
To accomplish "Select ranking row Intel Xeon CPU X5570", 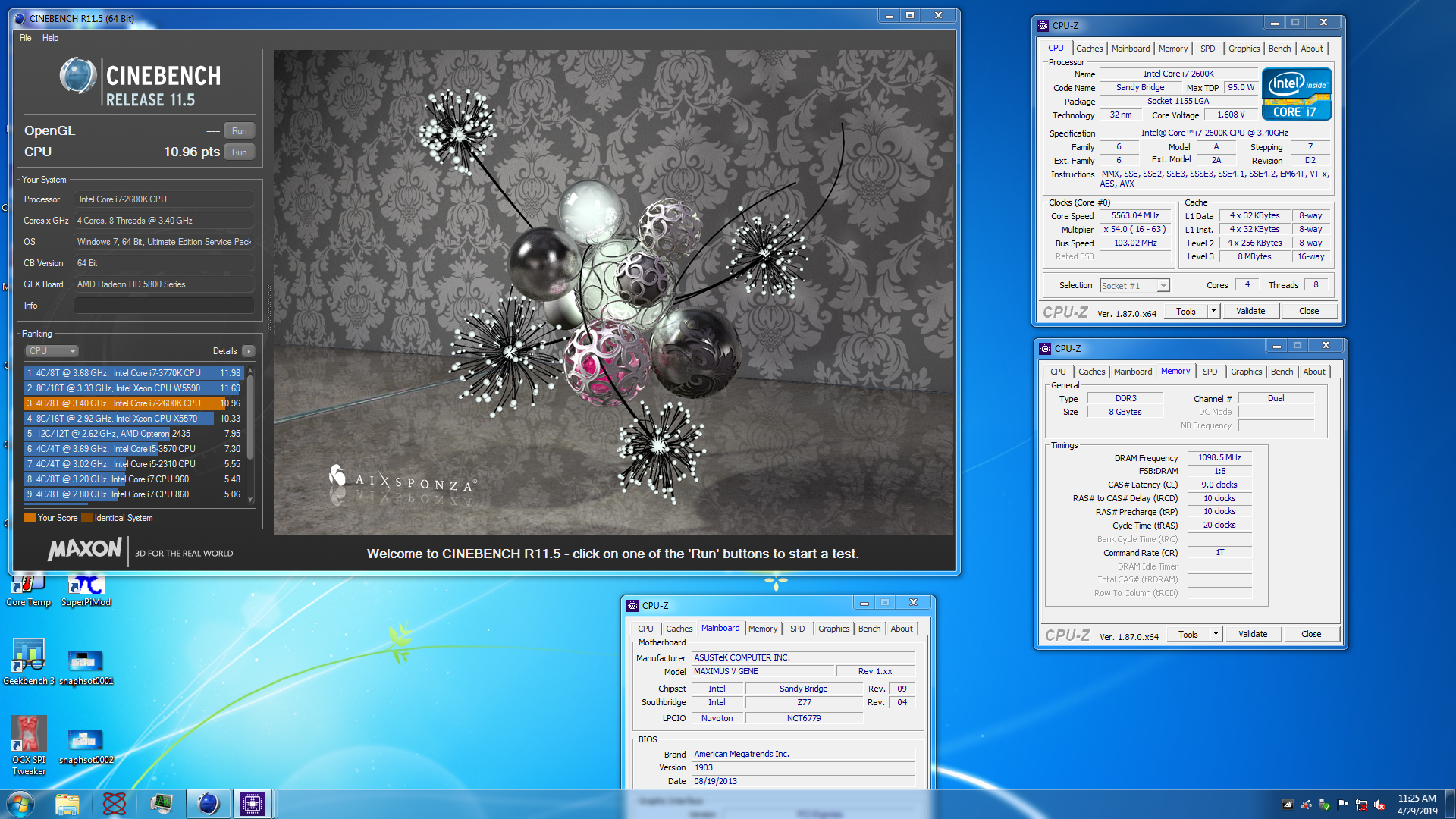I will coord(133,419).
